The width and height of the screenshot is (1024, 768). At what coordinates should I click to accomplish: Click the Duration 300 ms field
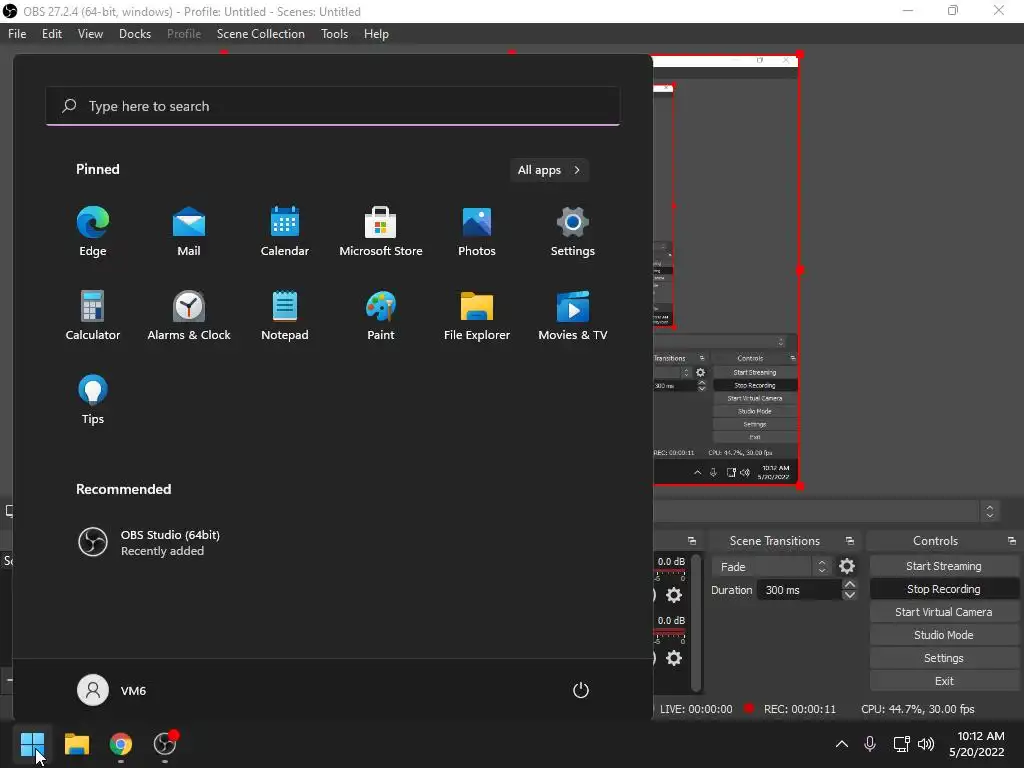pyautogui.click(x=799, y=590)
